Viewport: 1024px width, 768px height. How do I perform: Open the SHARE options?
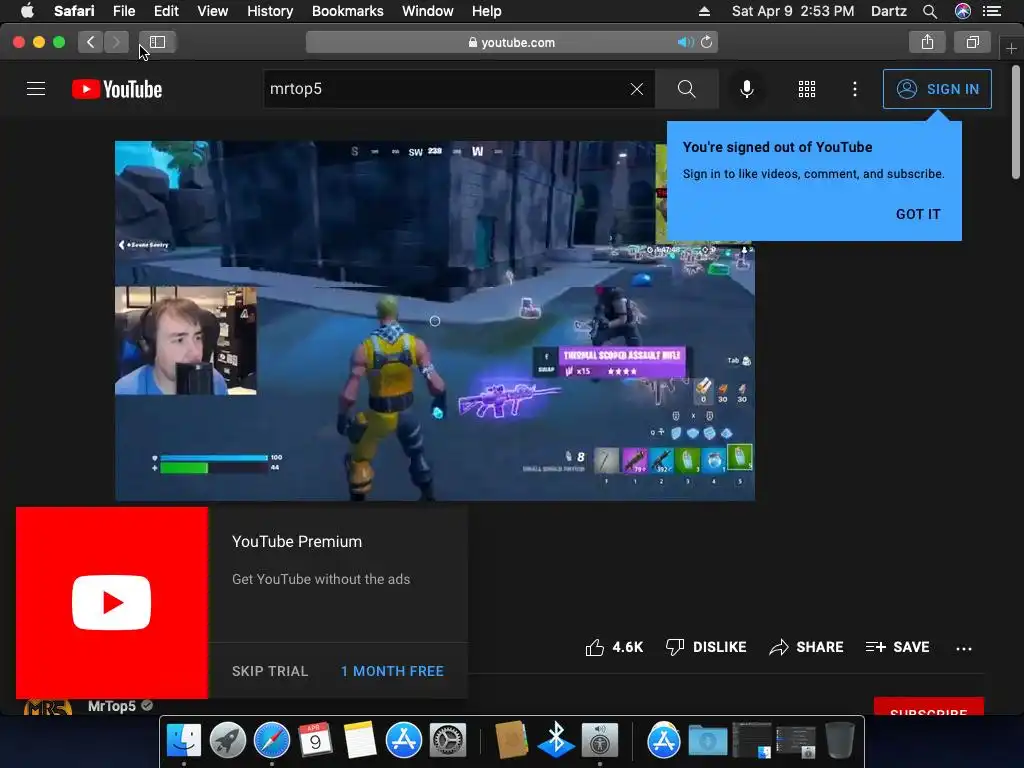(x=806, y=647)
